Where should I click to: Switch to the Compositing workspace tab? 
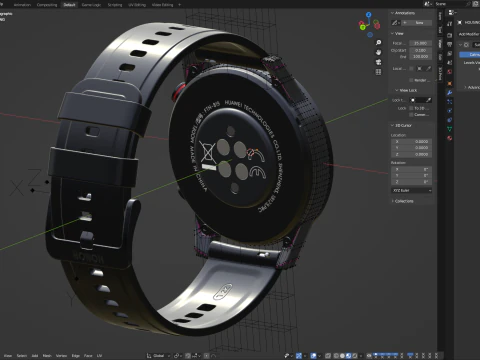[x=47, y=5]
